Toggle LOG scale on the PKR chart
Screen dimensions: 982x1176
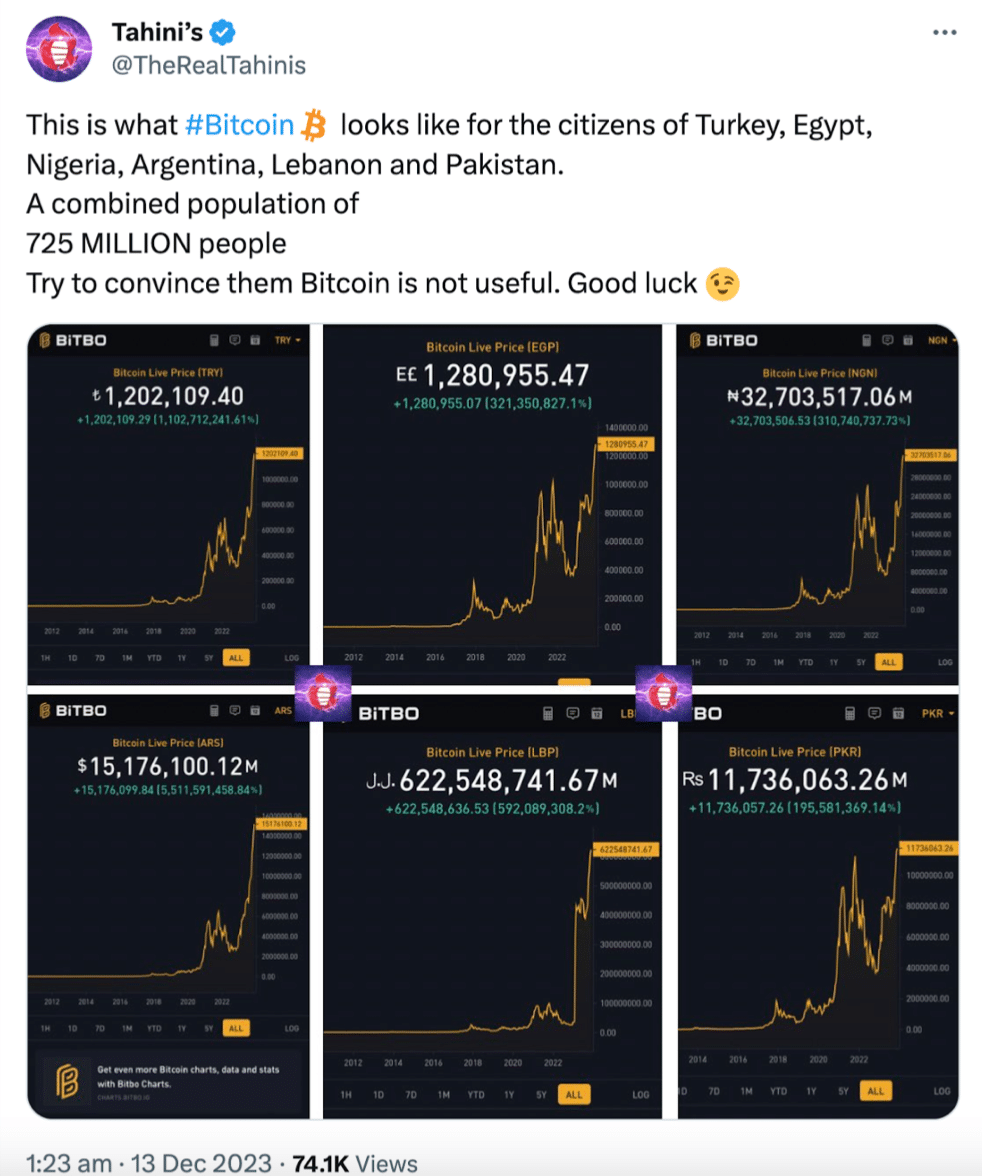point(941,1091)
